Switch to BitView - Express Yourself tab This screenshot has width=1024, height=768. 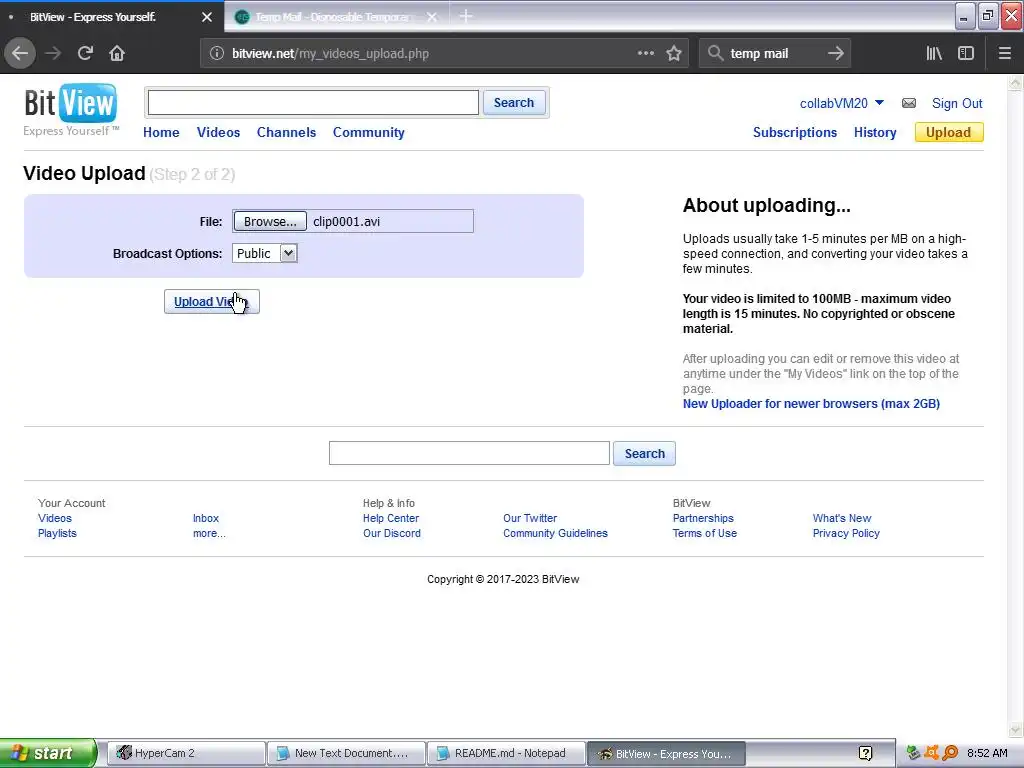point(111,17)
